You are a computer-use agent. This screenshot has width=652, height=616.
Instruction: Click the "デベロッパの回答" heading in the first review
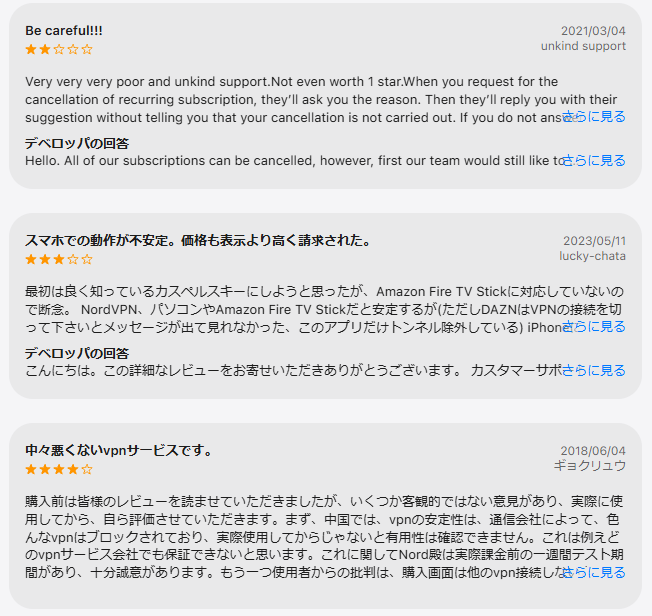click(x=77, y=144)
